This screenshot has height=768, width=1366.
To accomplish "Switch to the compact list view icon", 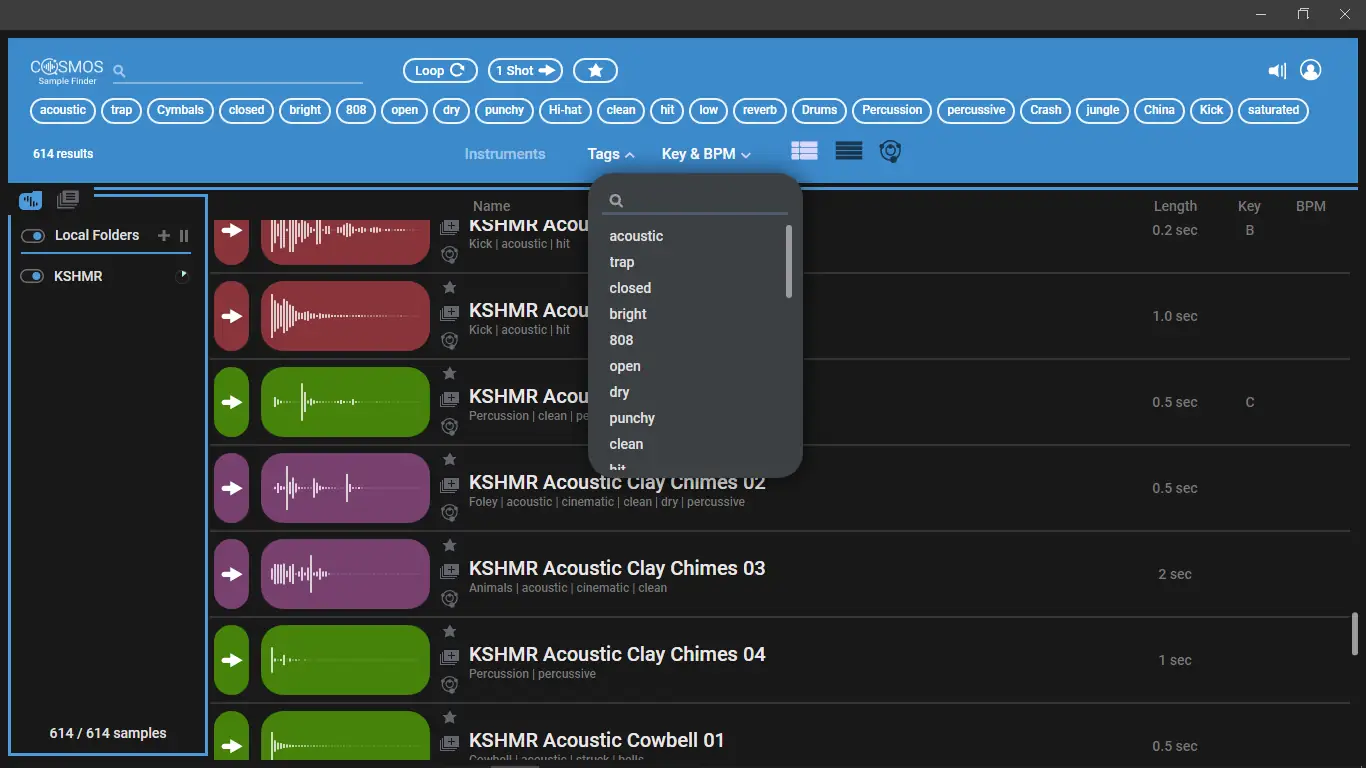I will (x=849, y=151).
